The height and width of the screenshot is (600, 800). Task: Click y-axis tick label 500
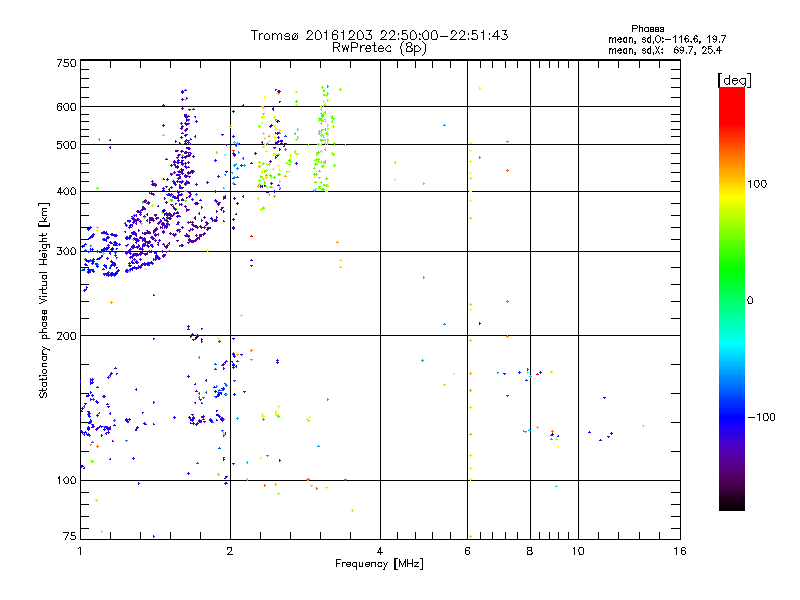point(66,145)
